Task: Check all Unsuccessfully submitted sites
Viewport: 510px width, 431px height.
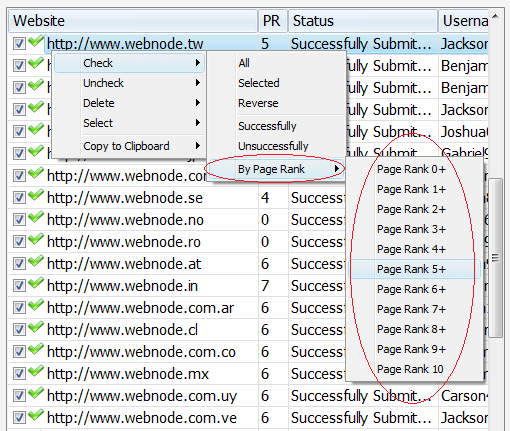Action: coord(276,146)
